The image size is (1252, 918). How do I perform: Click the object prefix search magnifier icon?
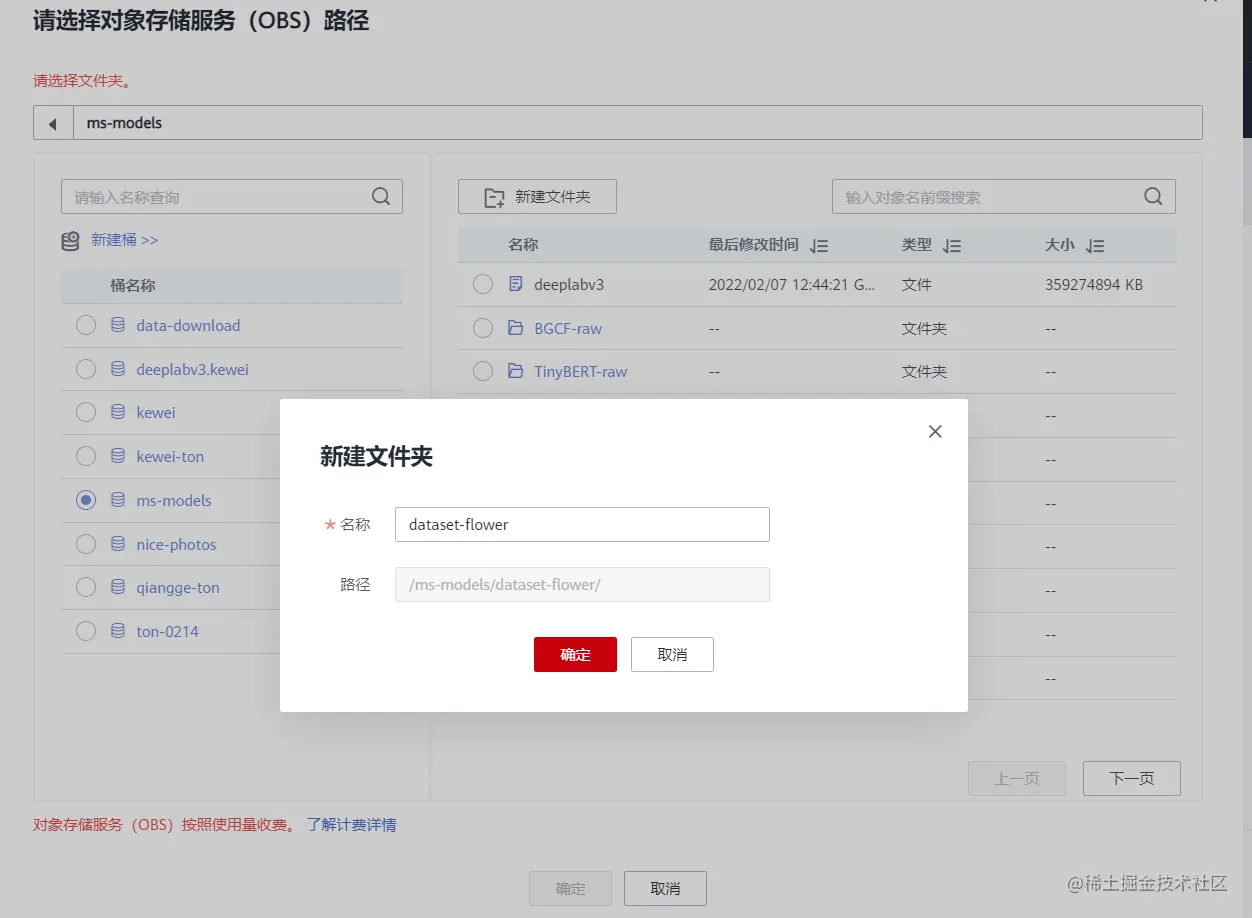[1154, 197]
